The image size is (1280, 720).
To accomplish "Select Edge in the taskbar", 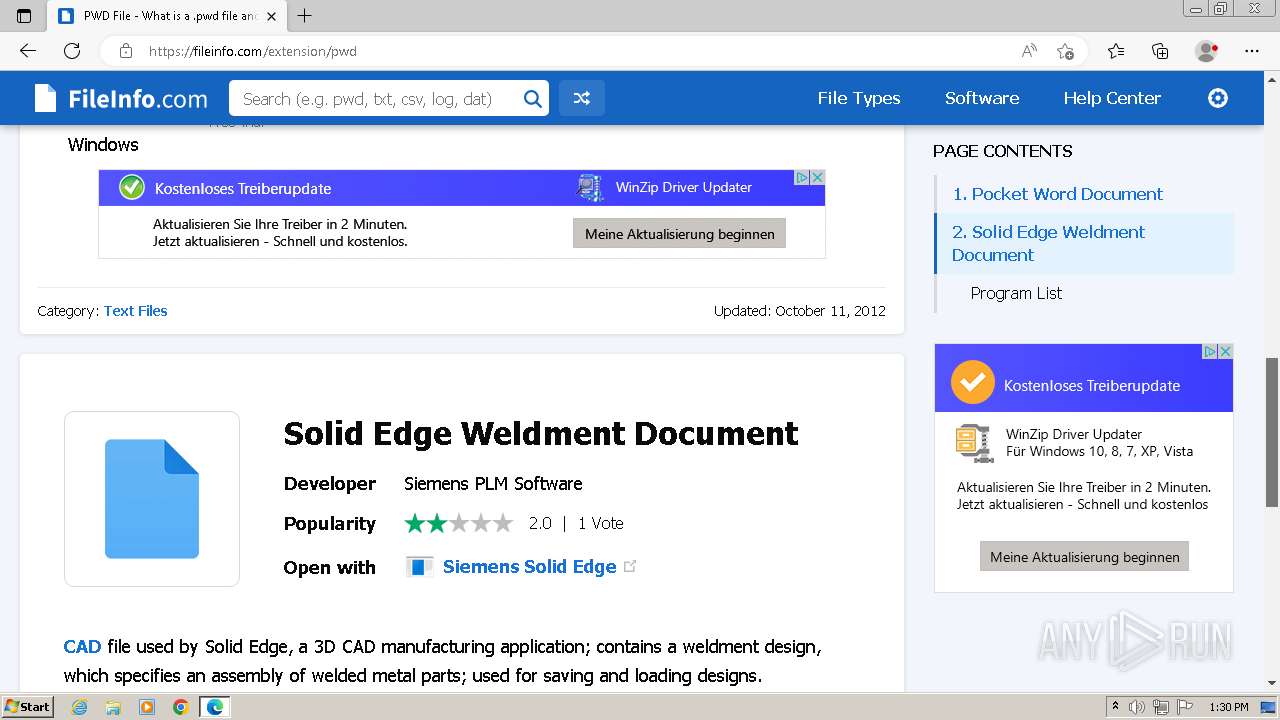I will 214,707.
